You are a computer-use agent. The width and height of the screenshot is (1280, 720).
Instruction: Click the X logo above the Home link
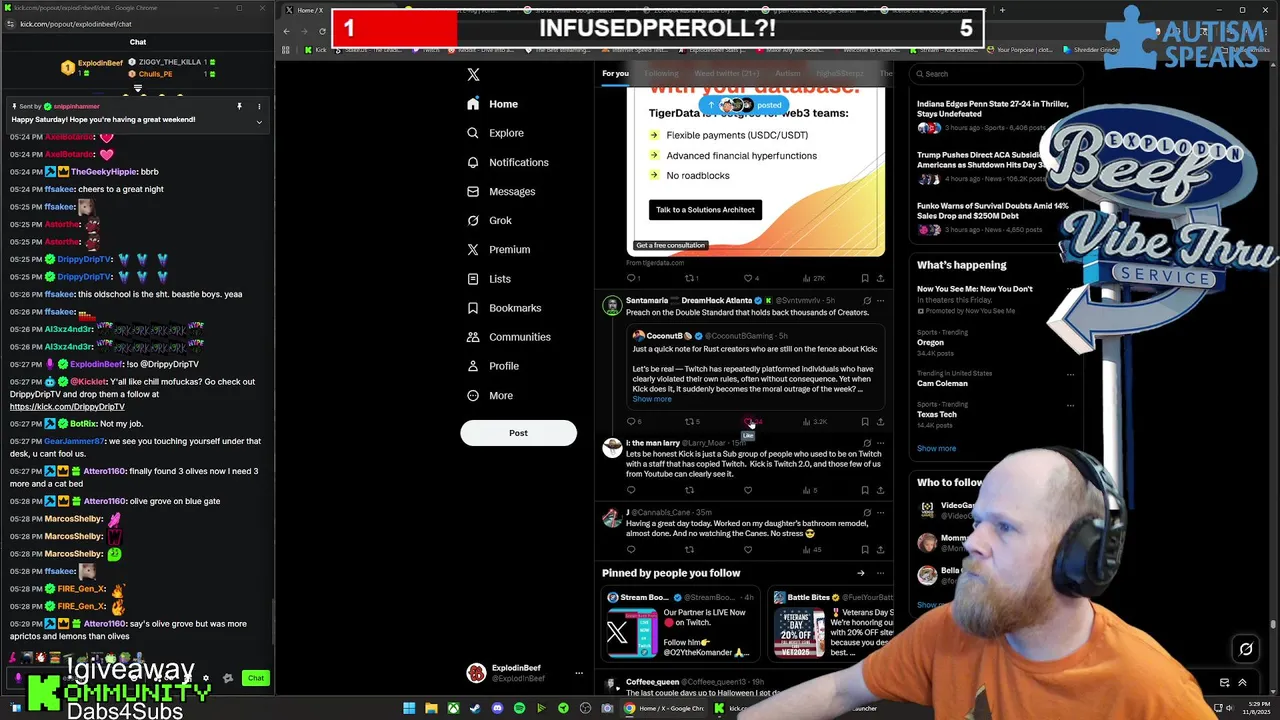point(473,75)
